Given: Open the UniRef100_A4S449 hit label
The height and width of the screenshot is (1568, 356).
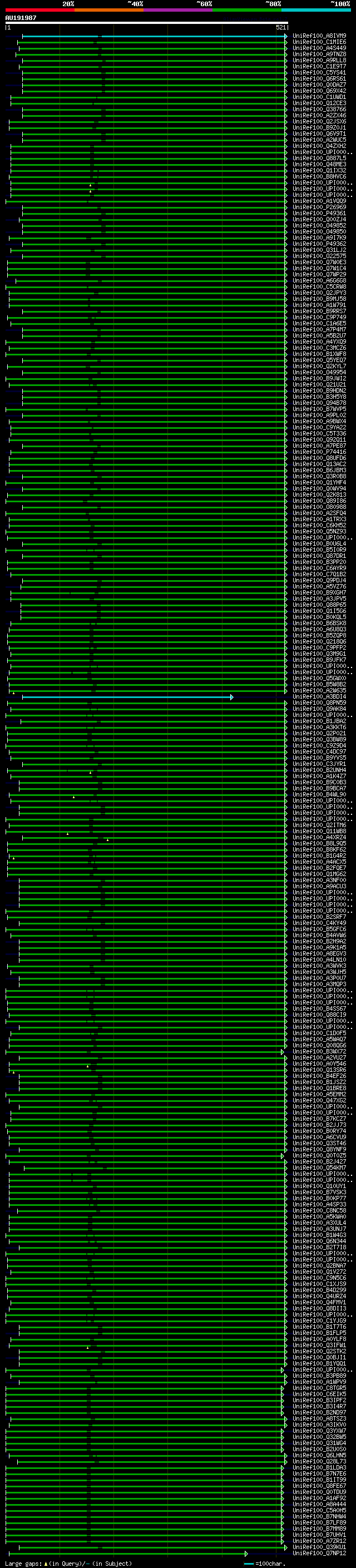Looking at the screenshot, I should pyautogui.click(x=319, y=48).
